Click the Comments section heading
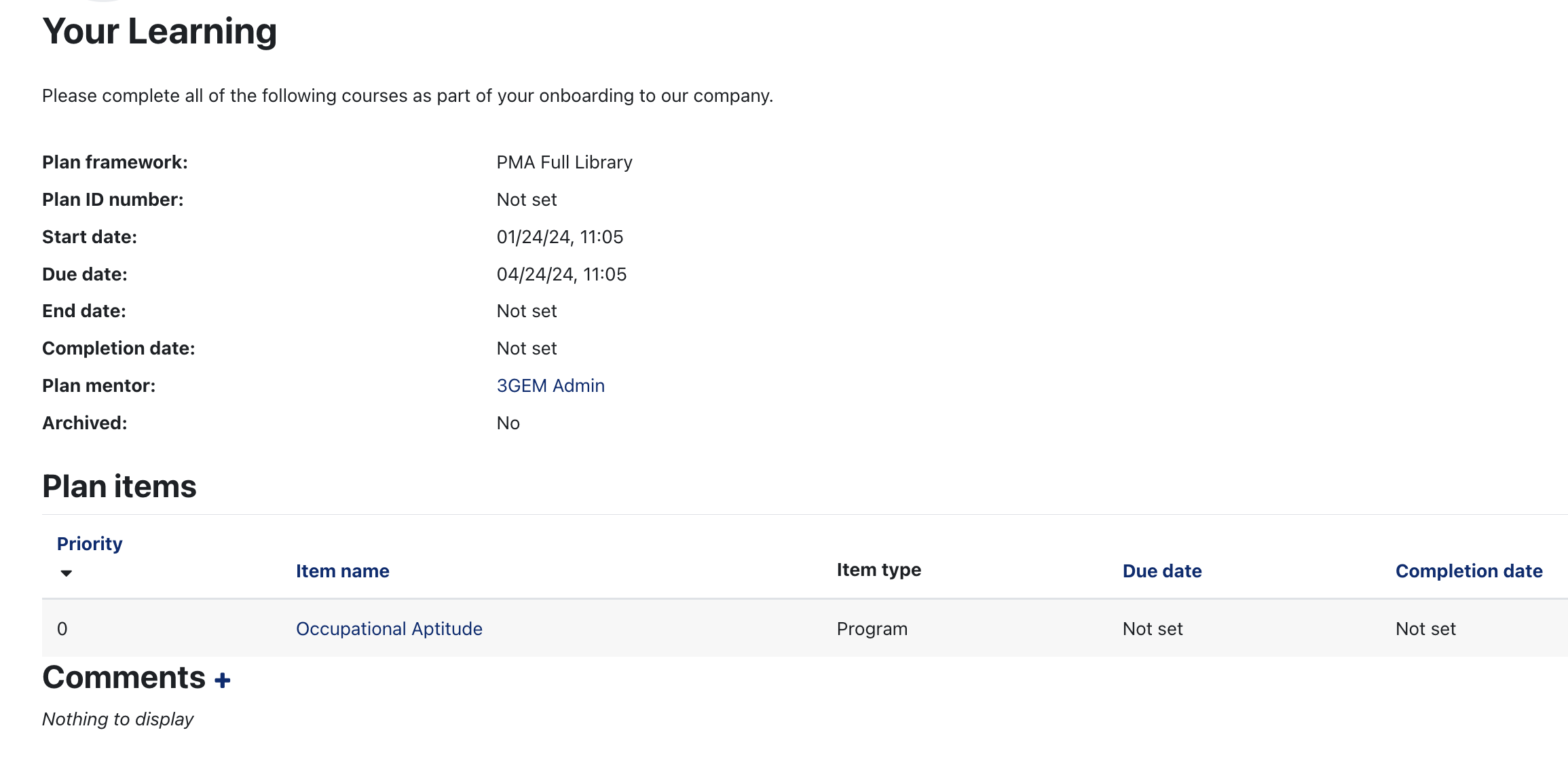This screenshot has width=1568, height=758. coord(124,678)
